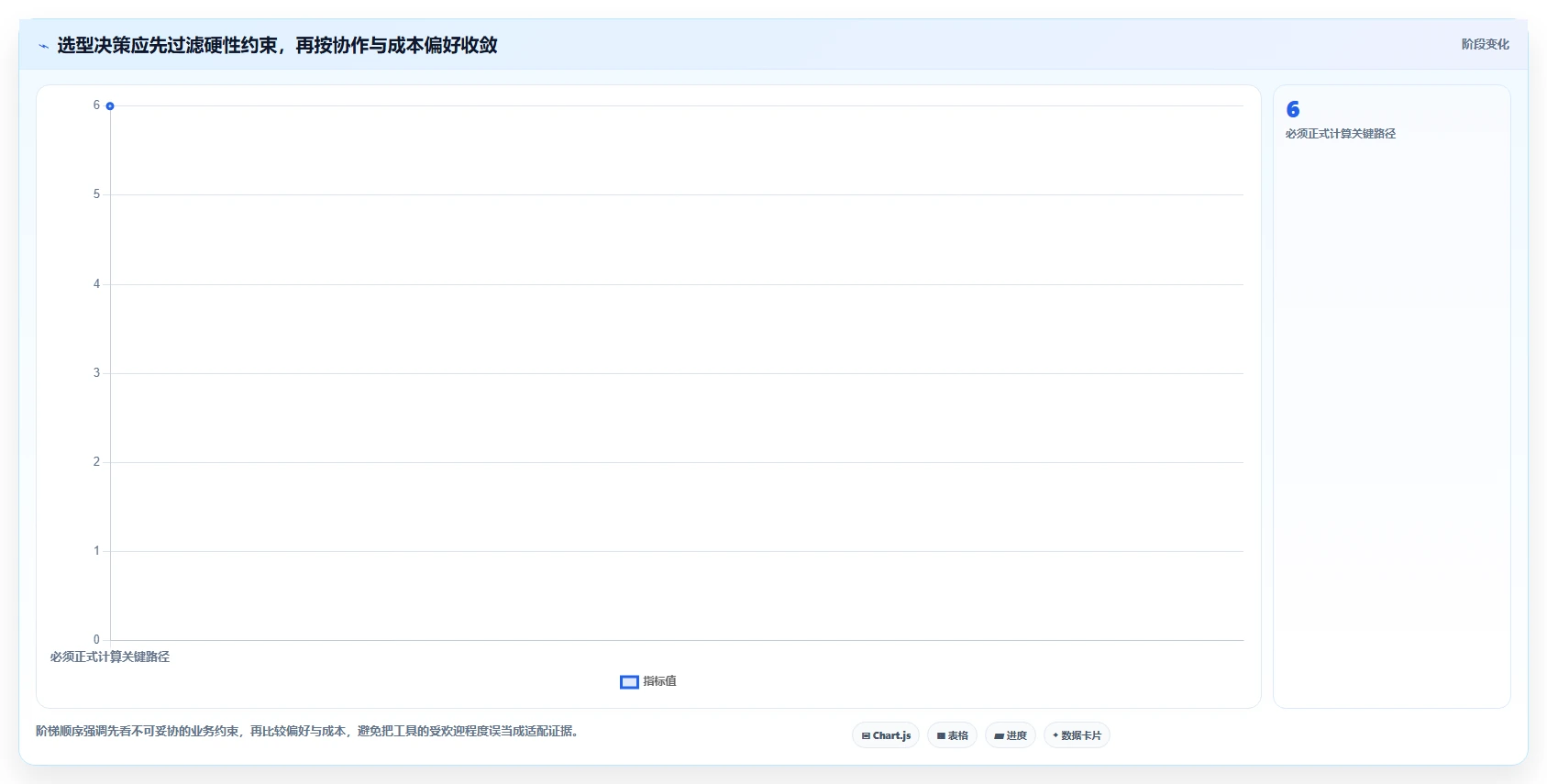Viewport: 1547px width, 784px height.
Task: Click the data point at value 6
Action: click(x=110, y=106)
